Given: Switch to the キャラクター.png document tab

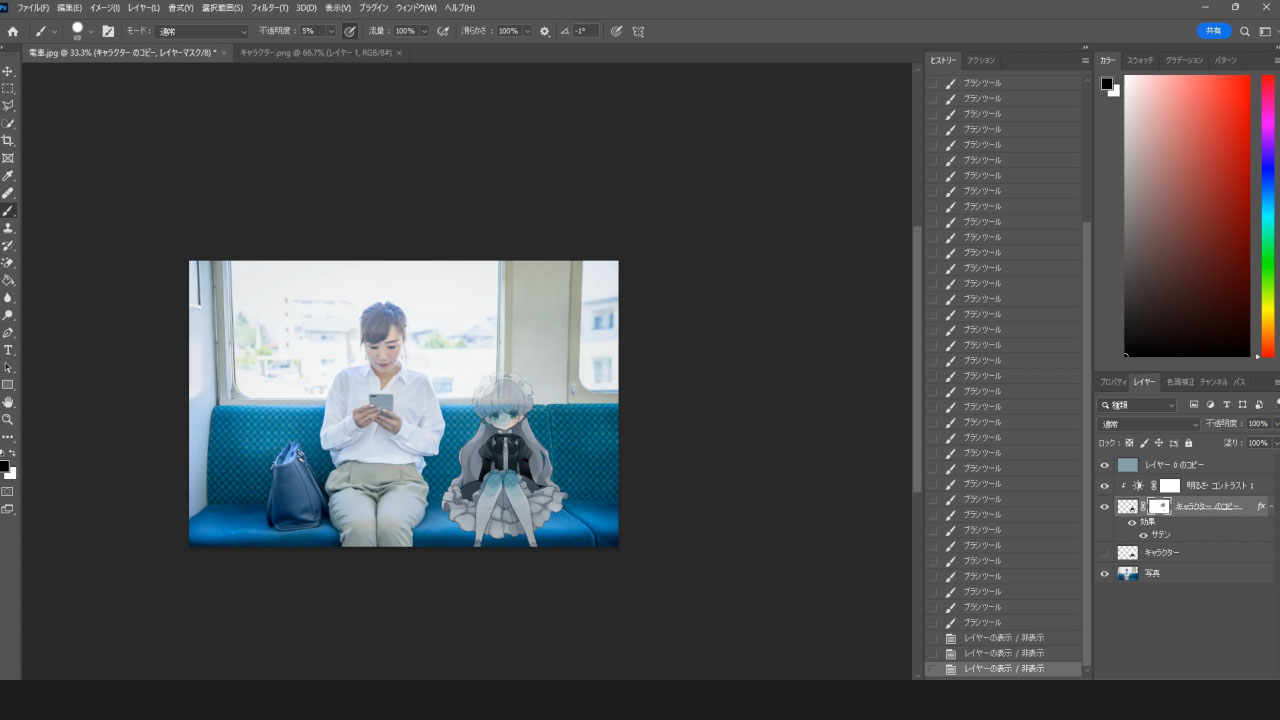Looking at the screenshot, I should pyautogui.click(x=316, y=52).
